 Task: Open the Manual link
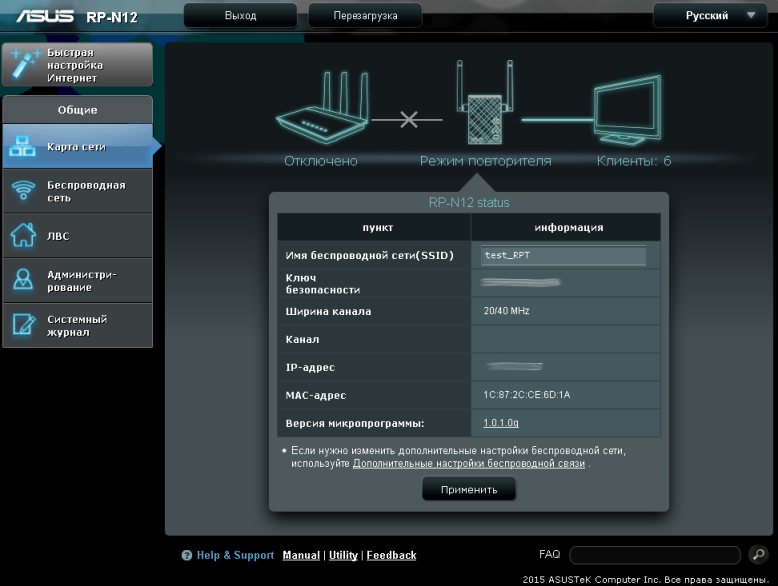[x=301, y=555]
